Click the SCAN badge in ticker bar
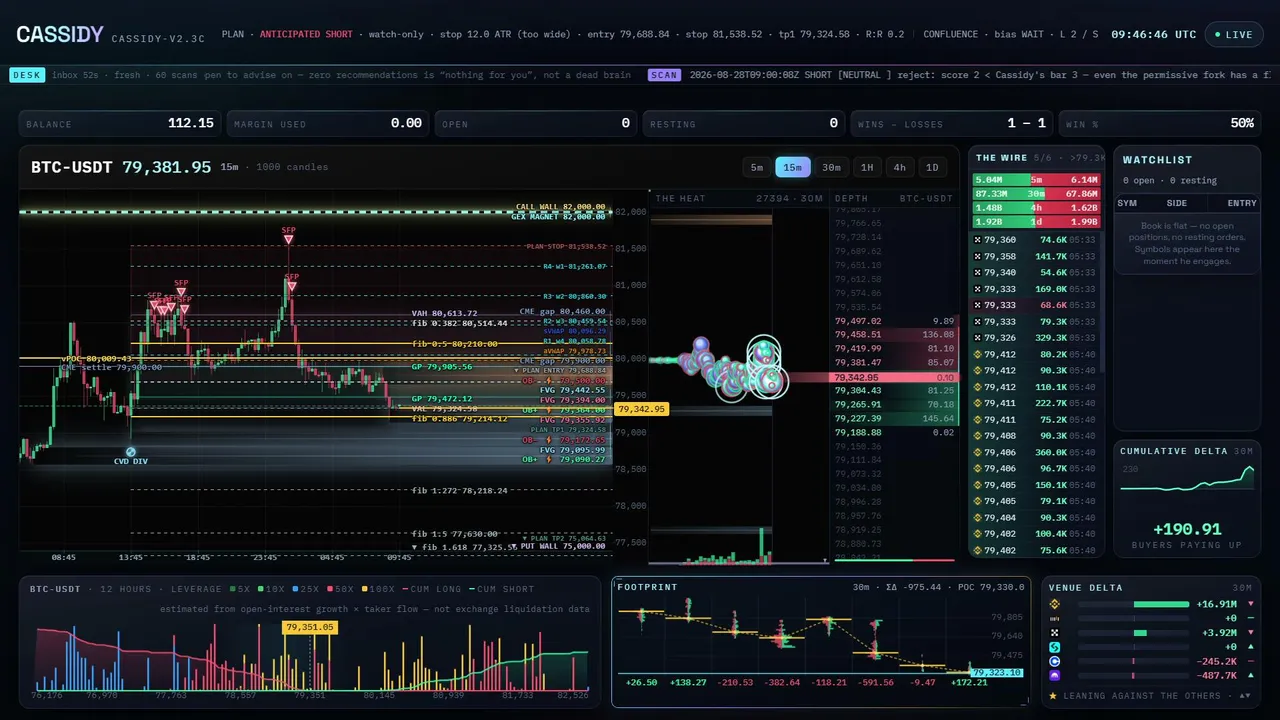 pos(663,74)
